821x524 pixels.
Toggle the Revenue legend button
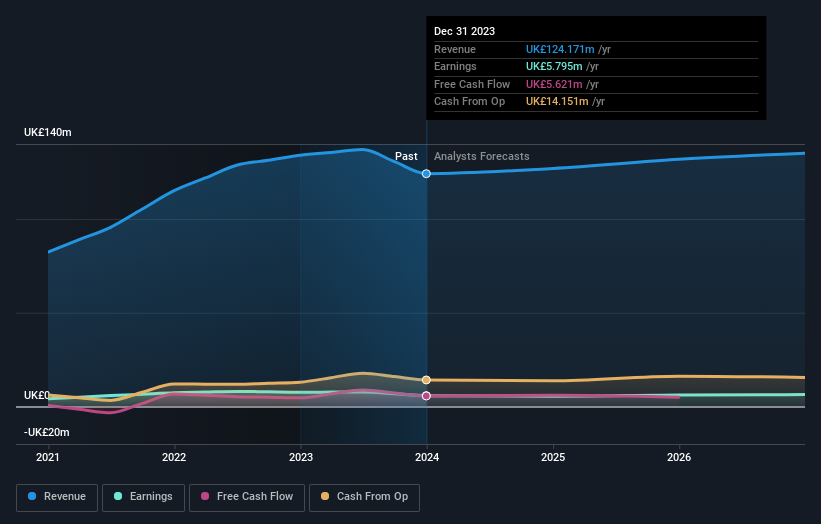(57, 497)
